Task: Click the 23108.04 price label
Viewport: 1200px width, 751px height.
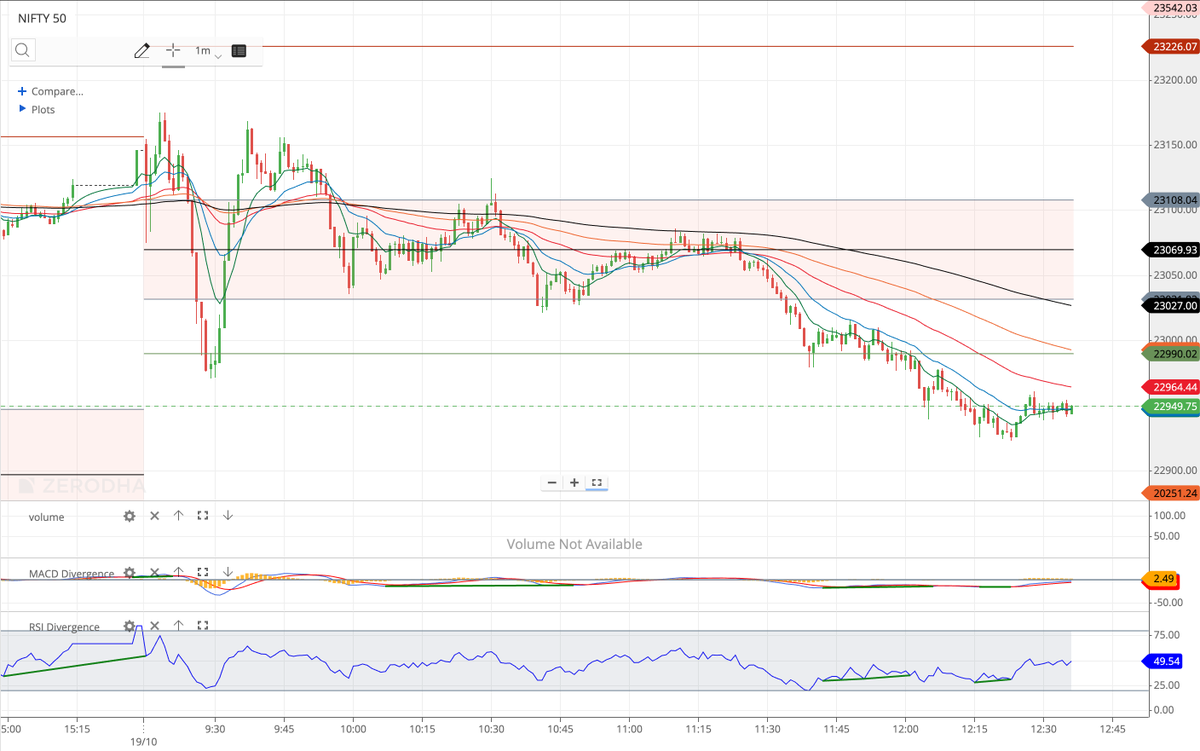Action: coord(1170,200)
